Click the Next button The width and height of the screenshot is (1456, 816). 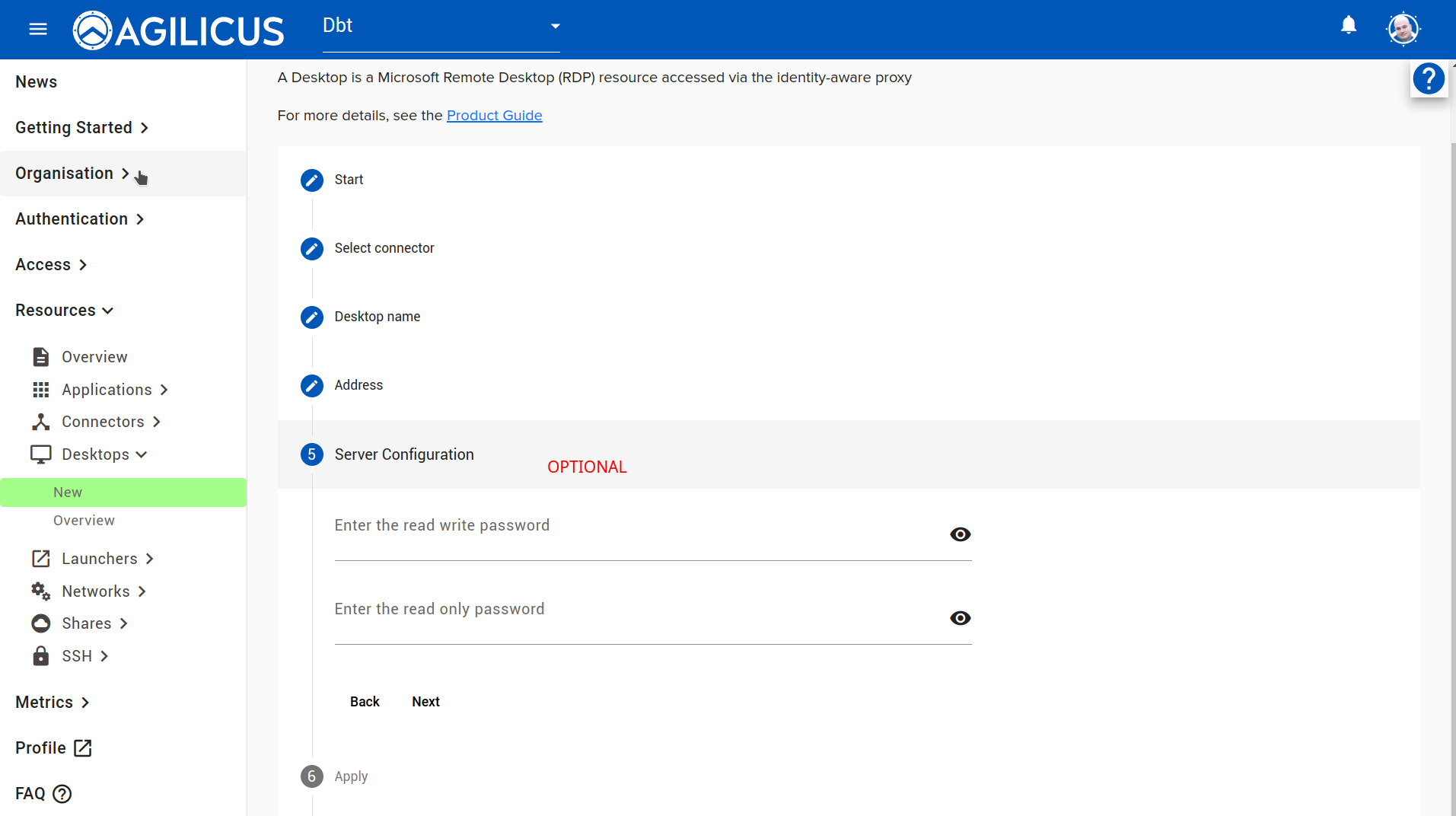click(425, 702)
